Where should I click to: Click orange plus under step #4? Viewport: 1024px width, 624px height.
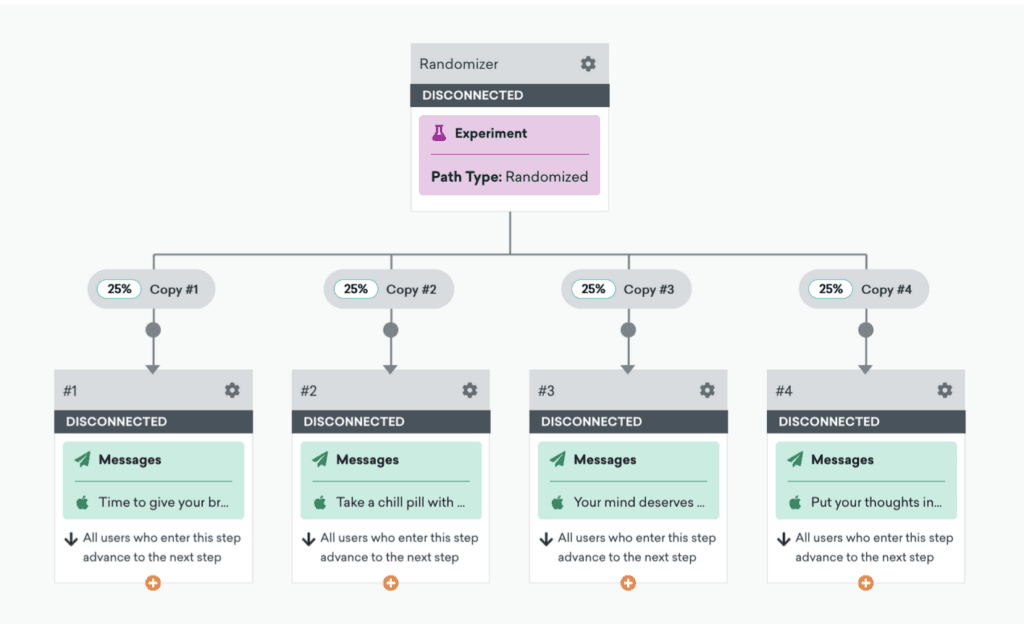point(865,583)
